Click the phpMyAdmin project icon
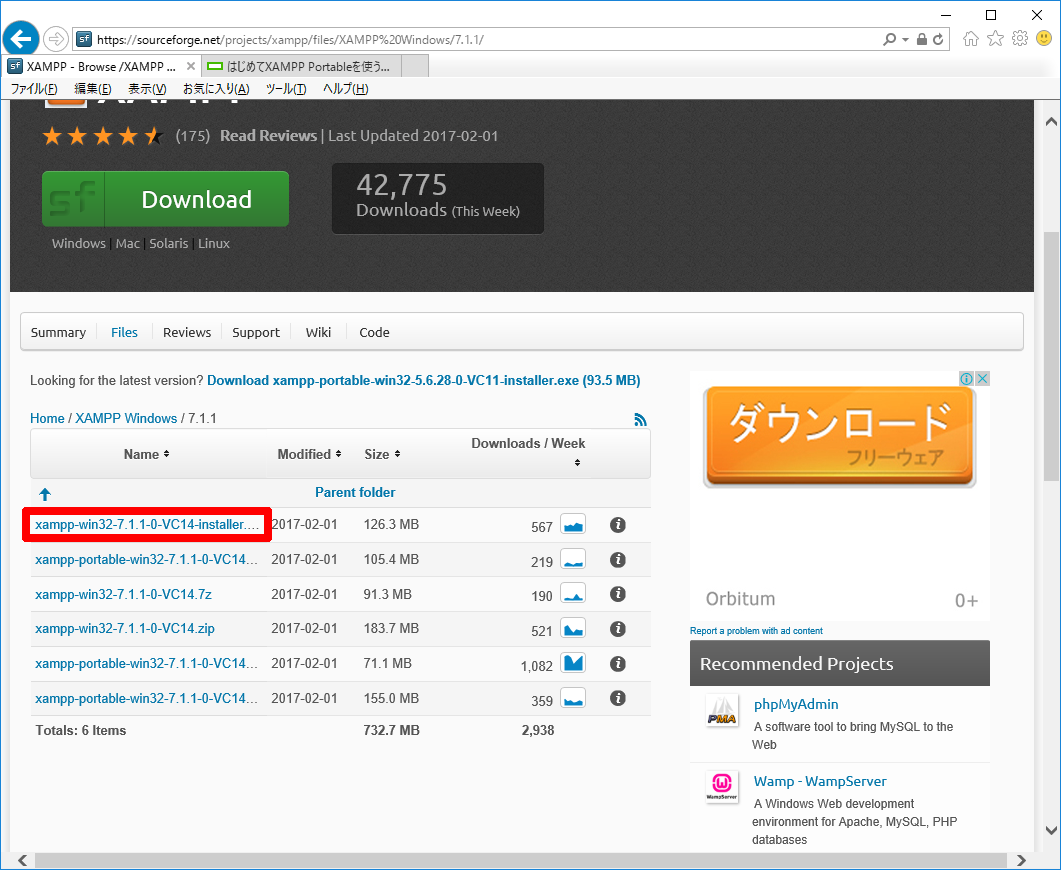The height and width of the screenshot is (870, 1061). coord(722,711)
